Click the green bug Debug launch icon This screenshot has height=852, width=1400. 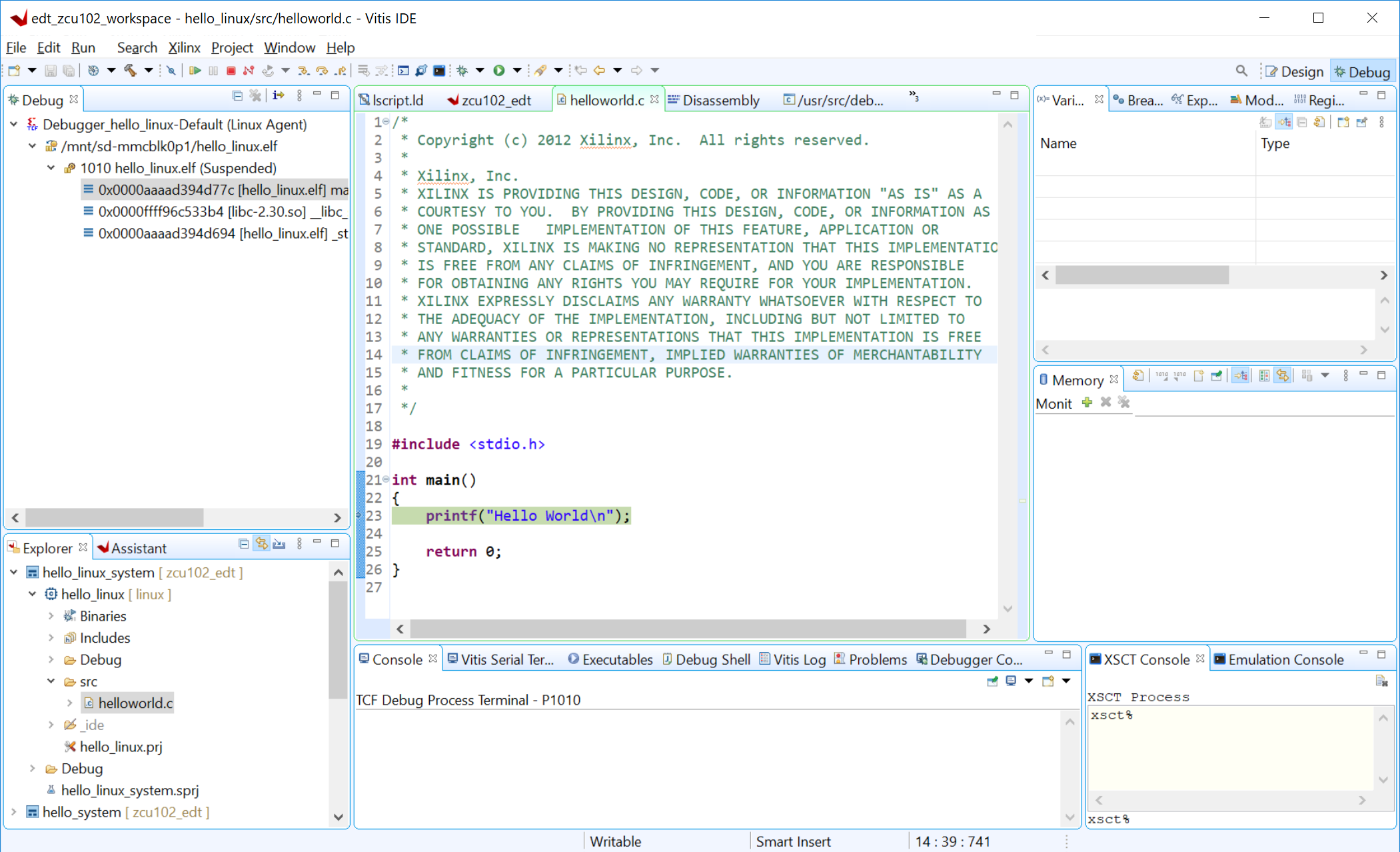click(x=462, y=71)
